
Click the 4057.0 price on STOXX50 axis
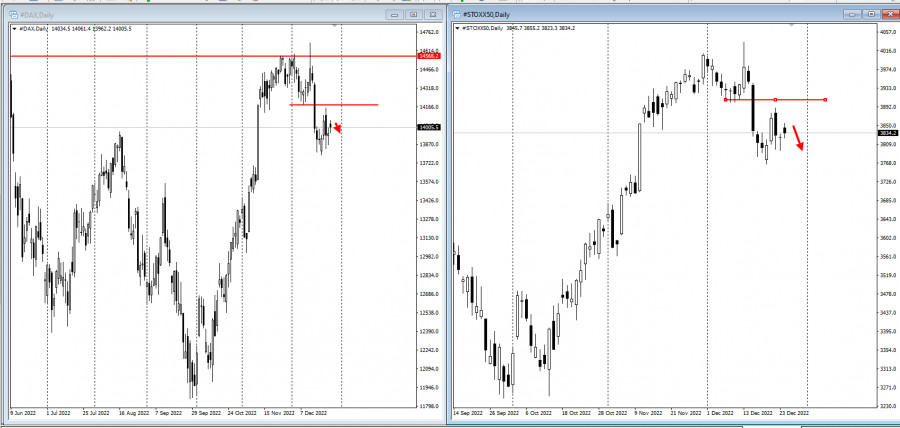coord(889,32)
